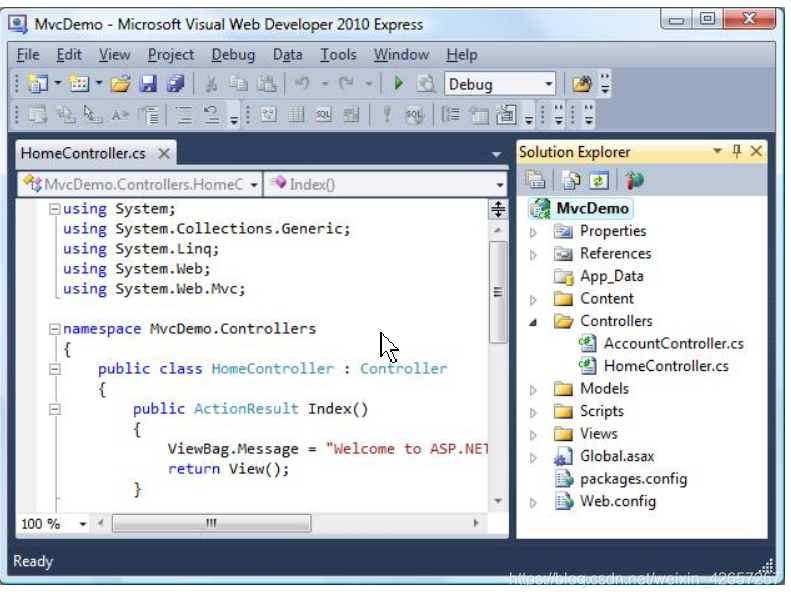Screen dimensions: 791x598
Task: Start debugging with the green play icon
Action: (x=399, y=84)
